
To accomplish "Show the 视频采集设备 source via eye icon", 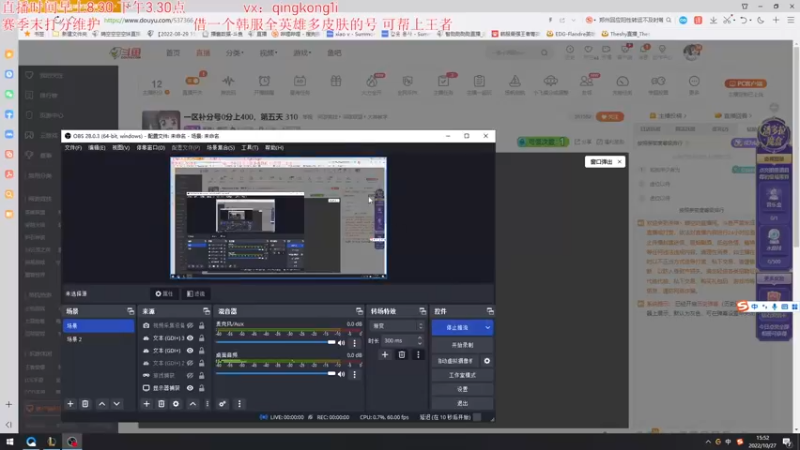I will click(x=190, y=326).
